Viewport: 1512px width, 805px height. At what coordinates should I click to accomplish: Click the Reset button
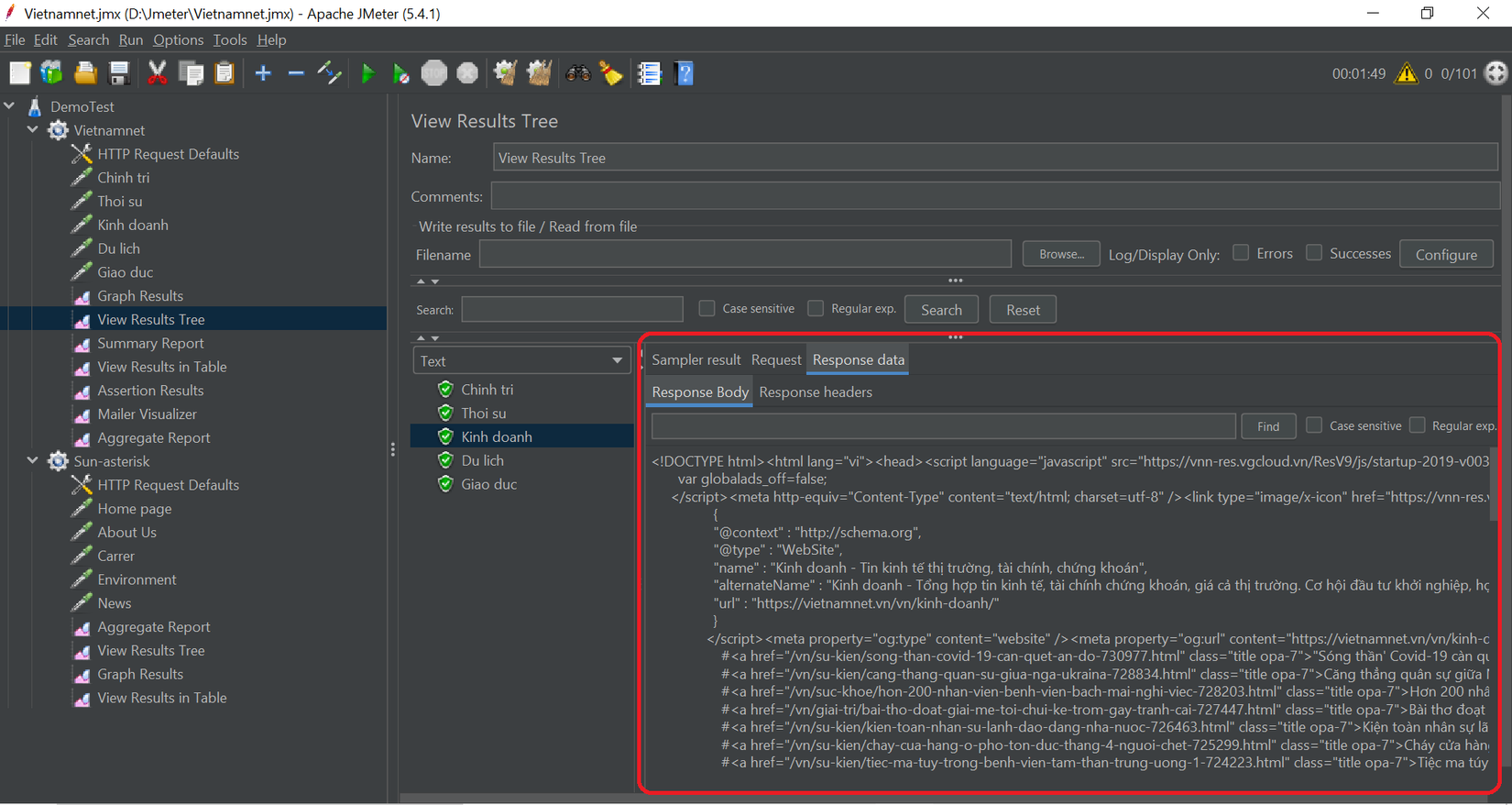1023,310
